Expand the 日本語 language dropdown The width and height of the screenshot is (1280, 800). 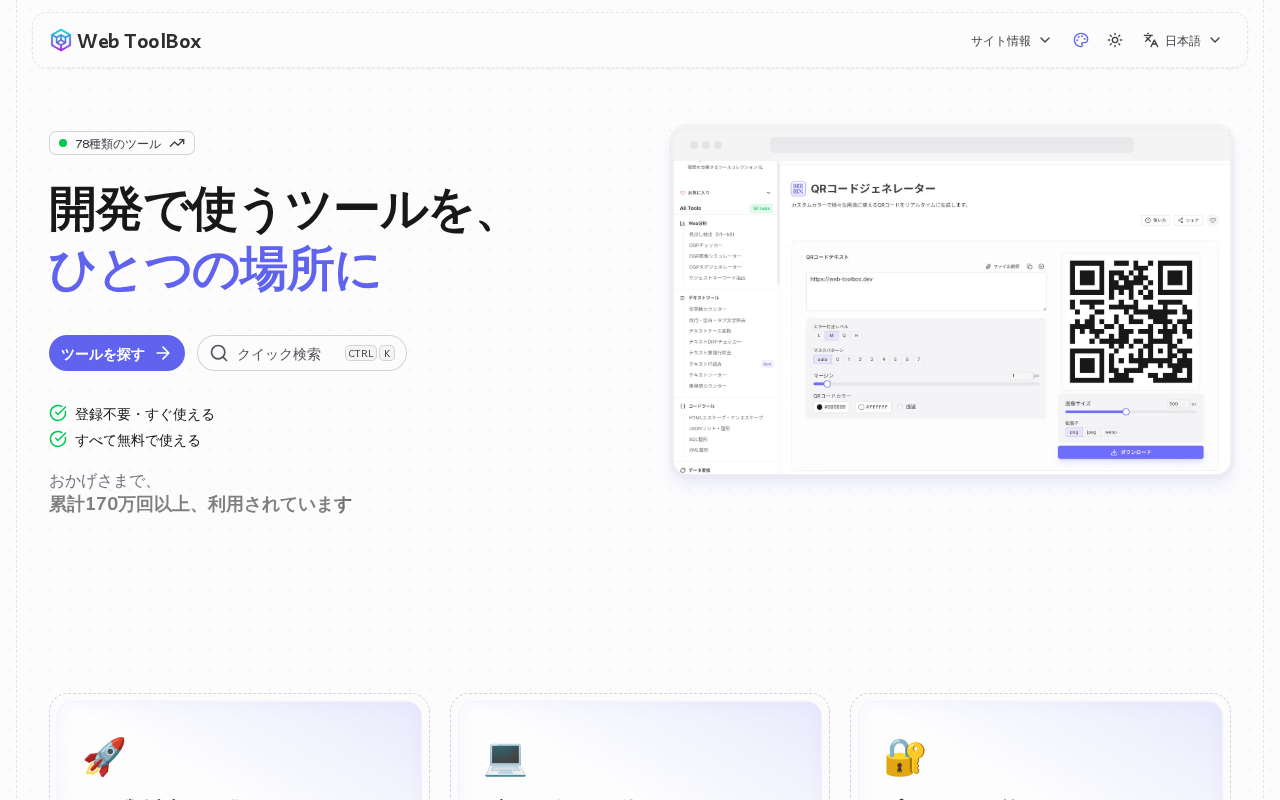[1183, 40]
